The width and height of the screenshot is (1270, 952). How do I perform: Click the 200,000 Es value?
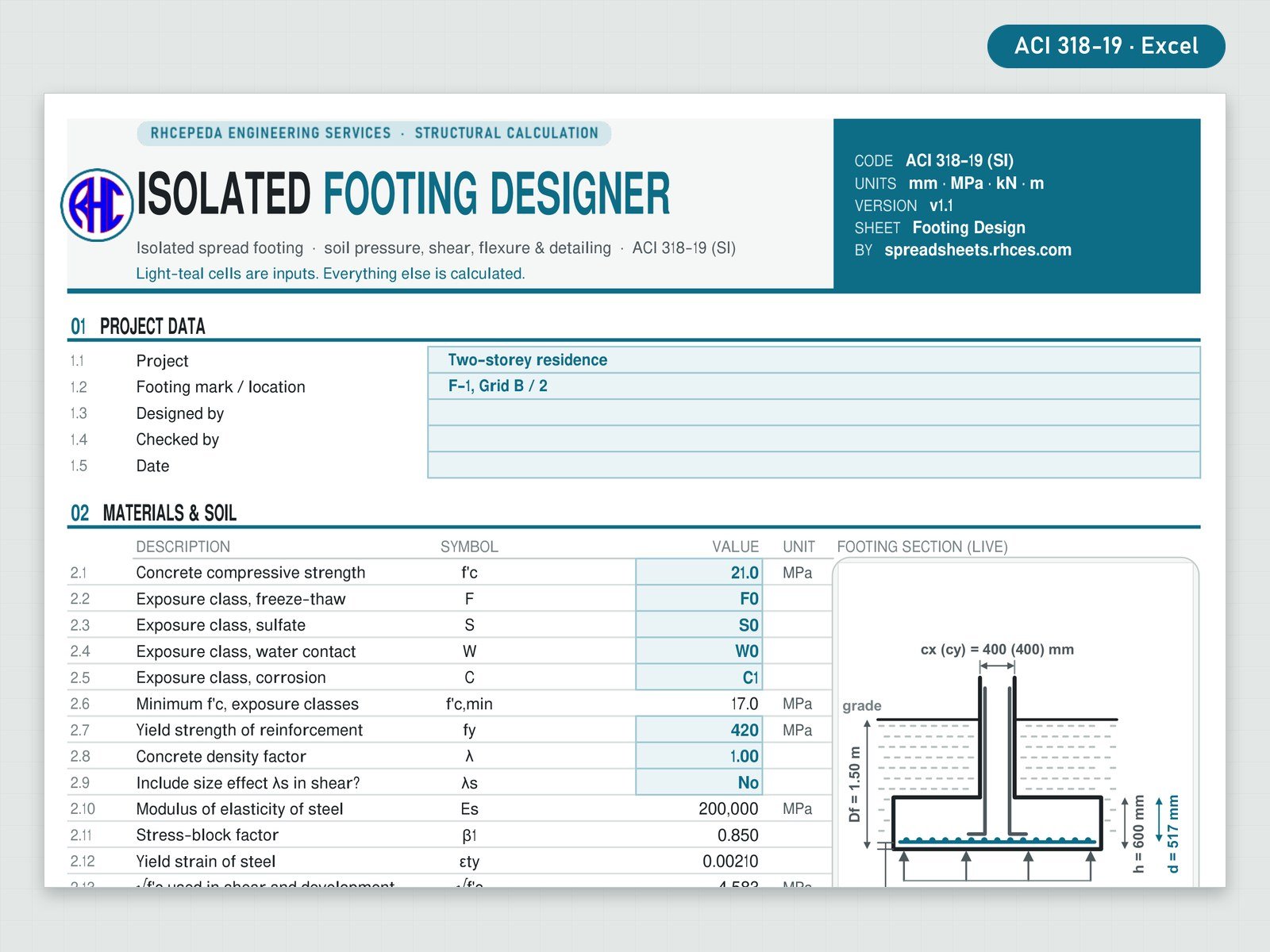click(729, 808)
